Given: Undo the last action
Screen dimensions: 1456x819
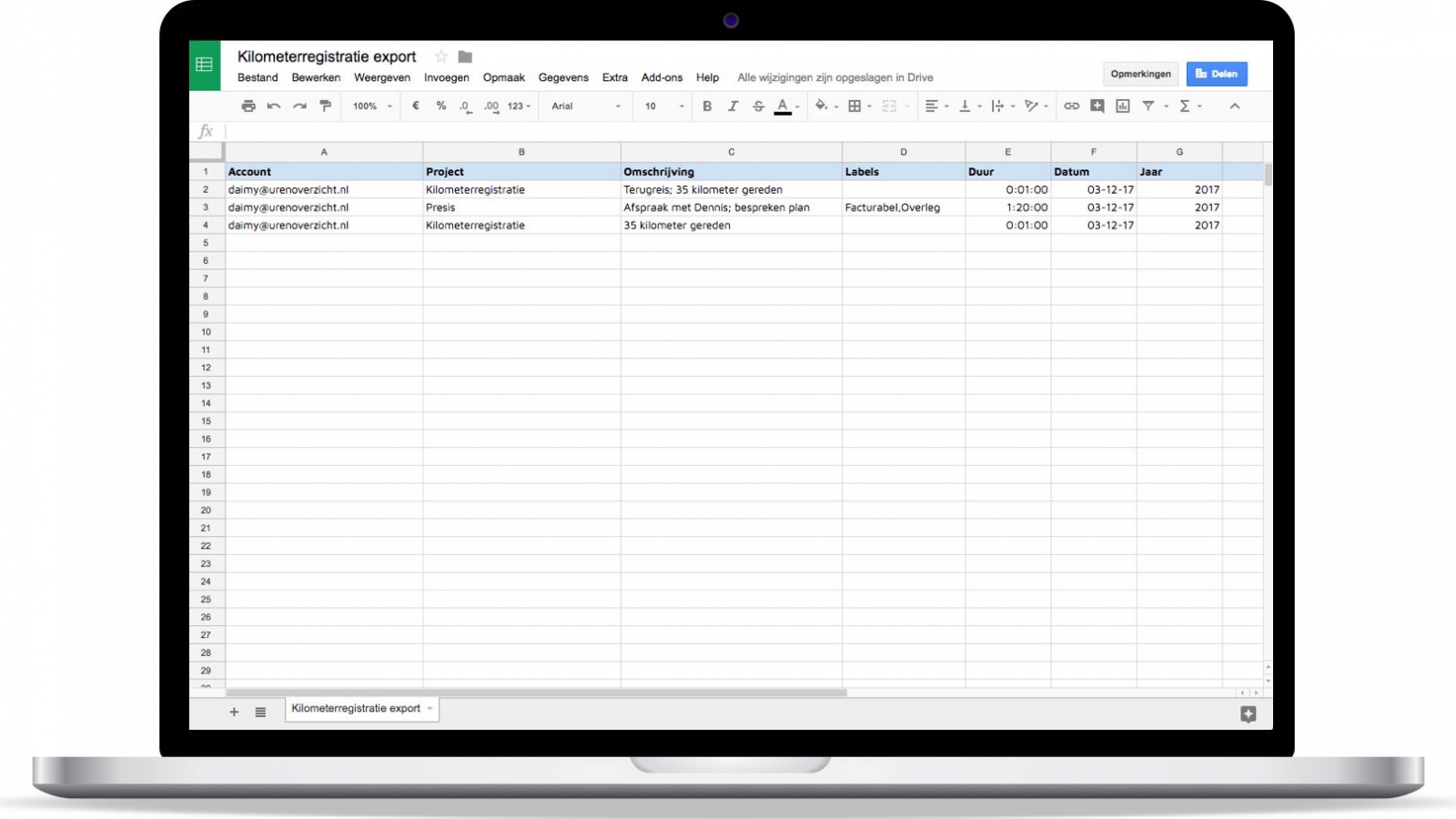Looking at the screenshot, I should [x=274, y=106].
